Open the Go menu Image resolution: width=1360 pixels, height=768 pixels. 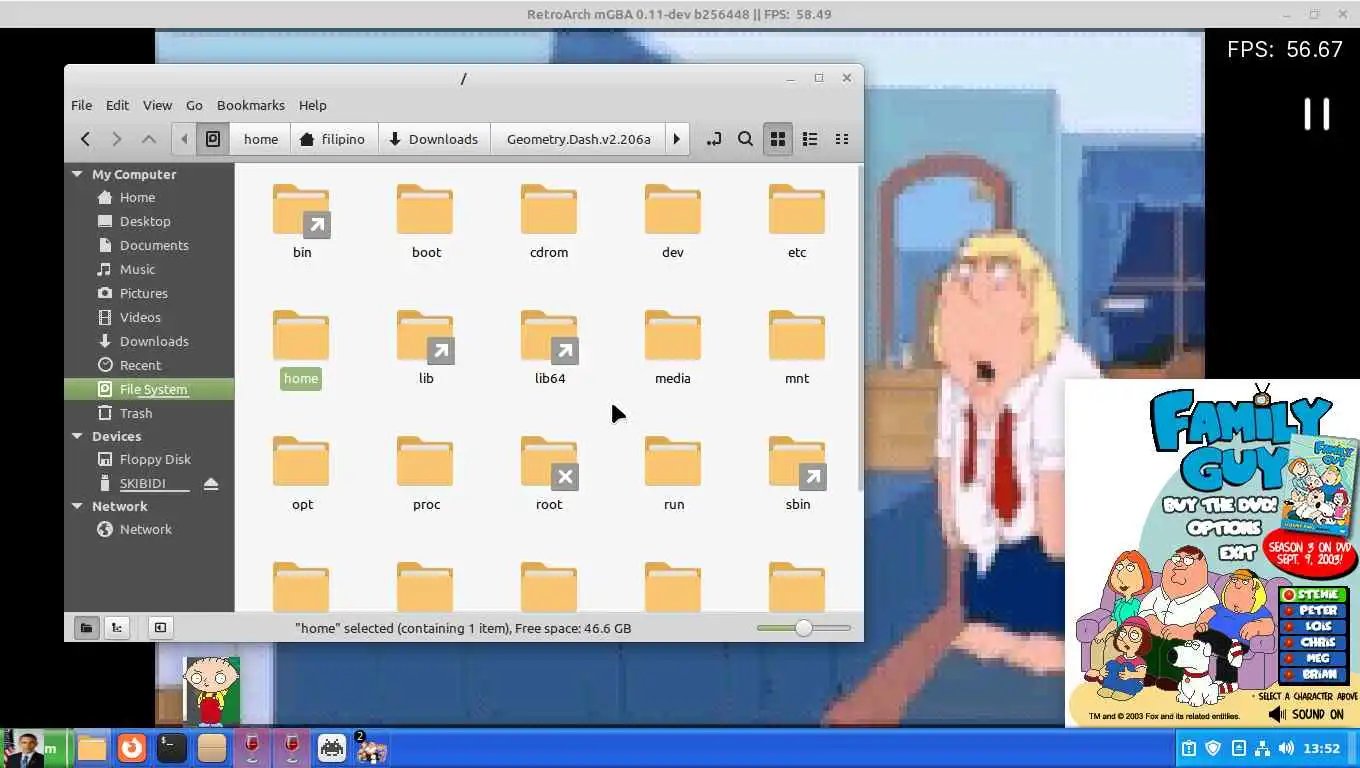click(194, 105)
